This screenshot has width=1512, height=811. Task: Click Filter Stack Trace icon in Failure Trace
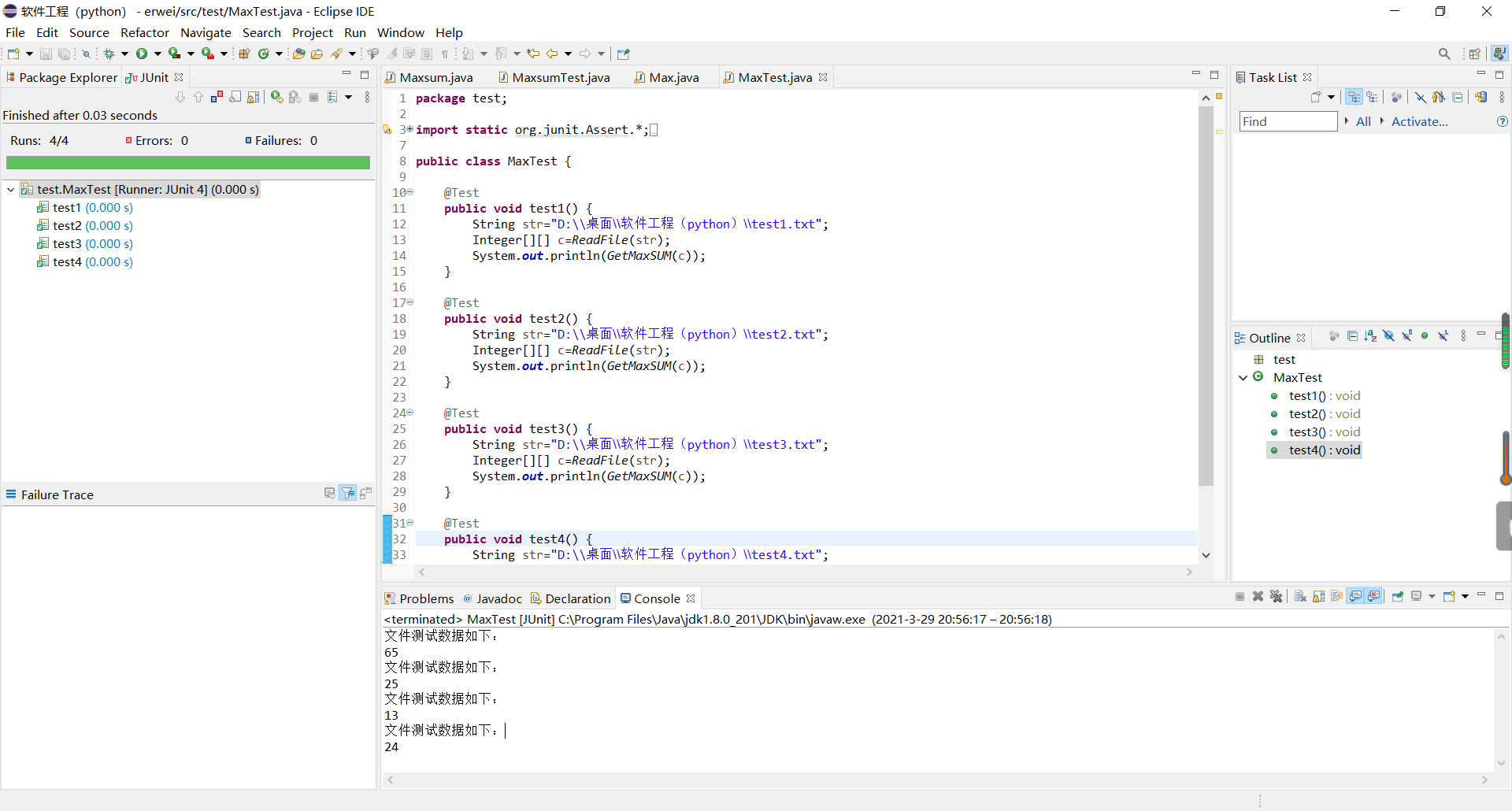(x=348, y=494)
